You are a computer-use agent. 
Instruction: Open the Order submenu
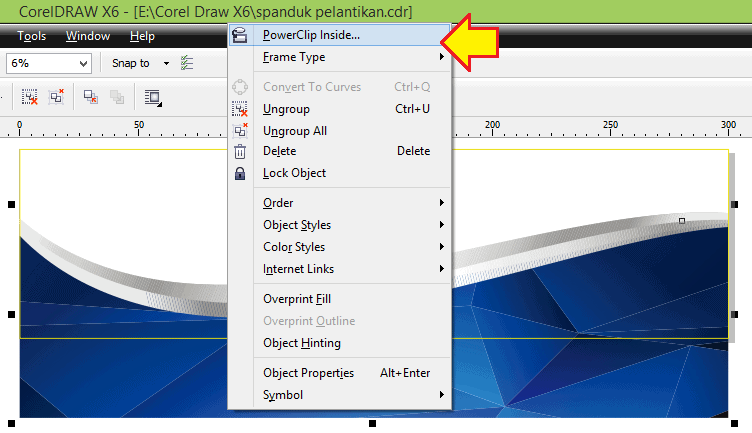pos(340,203)
